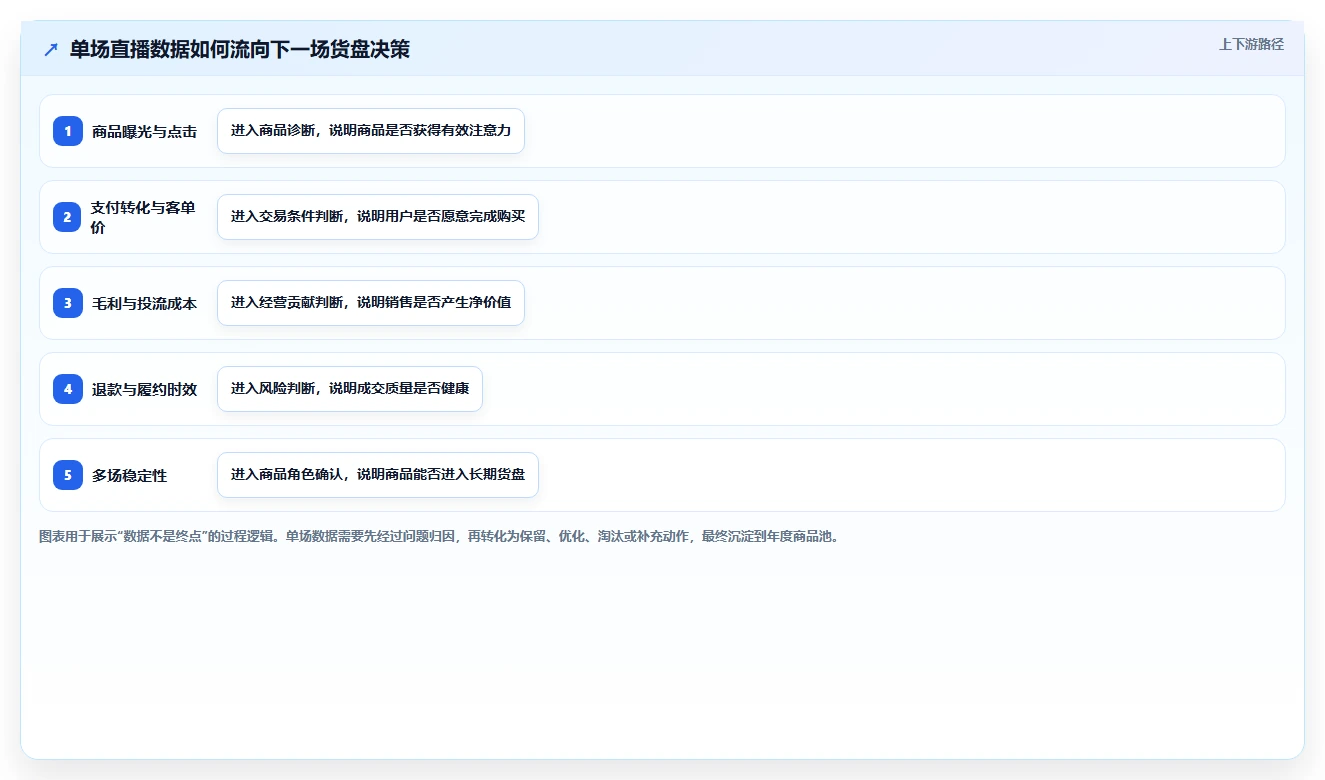The height and width of the screenshot is (780, 1325).
Task: Select number badge 2 for 支付转化与客单价
Action: [x=68, y=217]
